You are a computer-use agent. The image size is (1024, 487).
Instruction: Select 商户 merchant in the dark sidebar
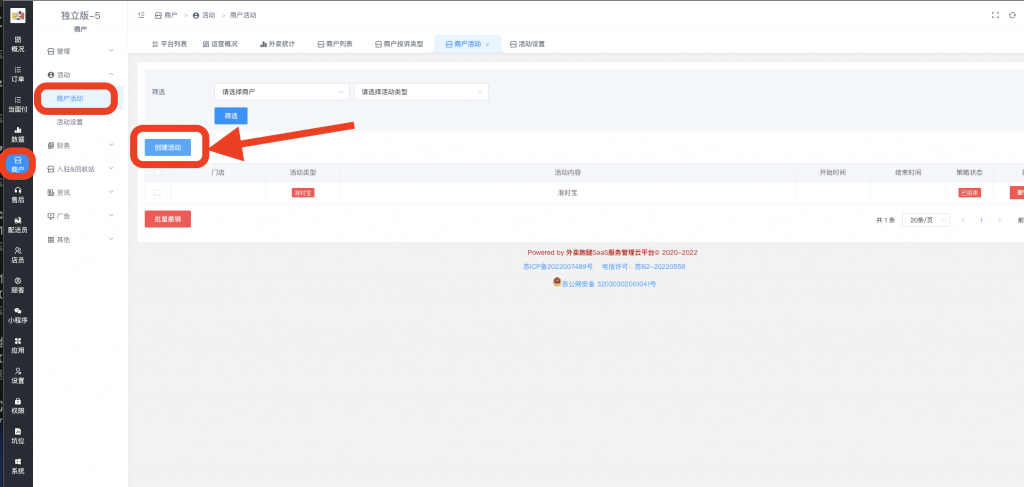tap(18, 165)
